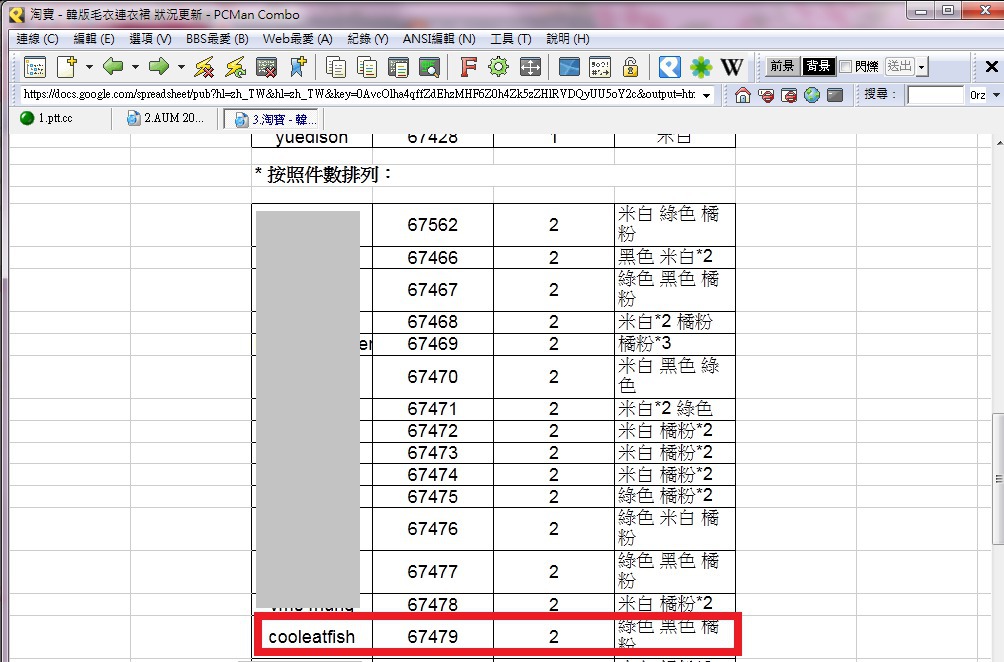Click the 送出 send button
Screen dimensions: 1004x662
[900, 66]
